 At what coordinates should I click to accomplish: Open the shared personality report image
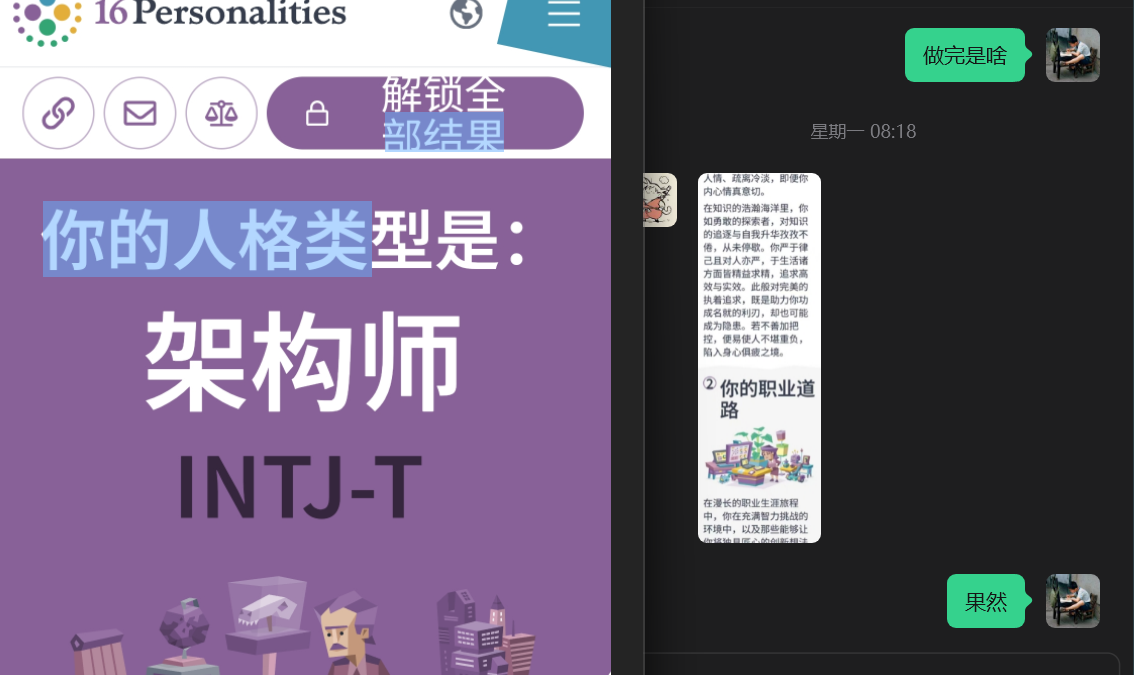[759, 358]
